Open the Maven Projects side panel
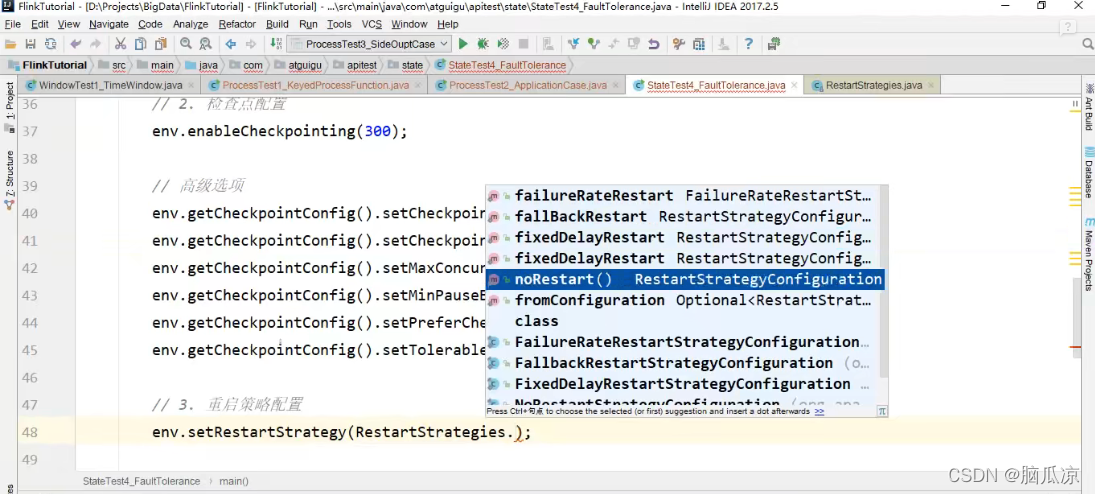 (1088, 252)
